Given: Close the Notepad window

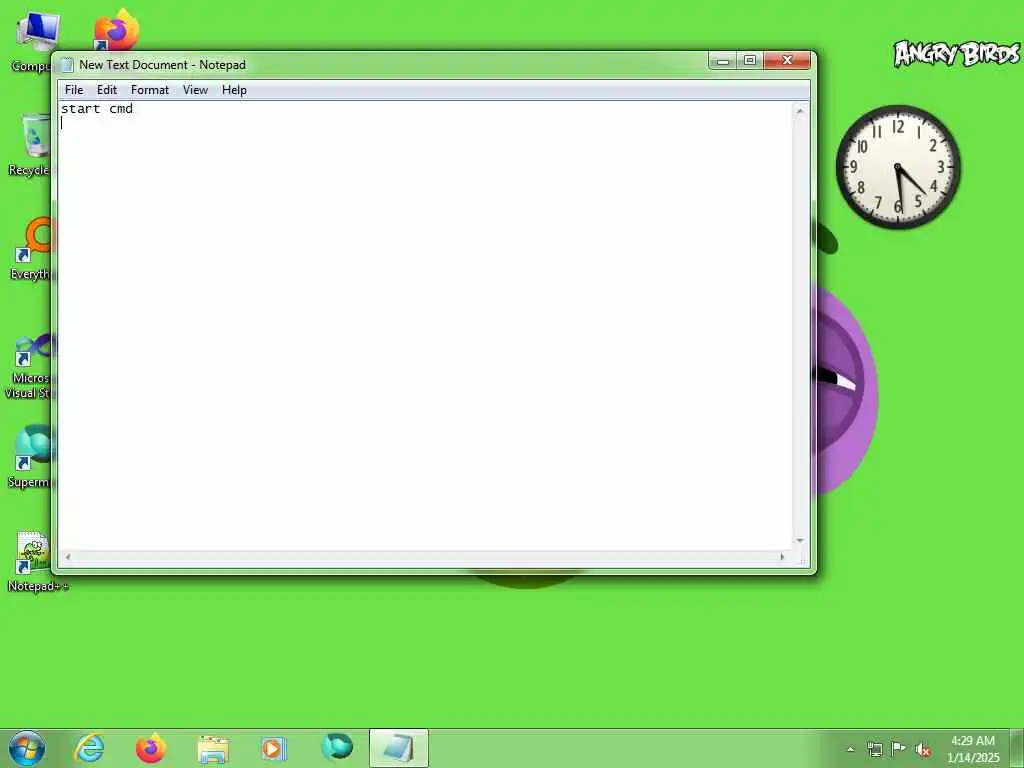Looking at the screenshot, I should point(787,61).
